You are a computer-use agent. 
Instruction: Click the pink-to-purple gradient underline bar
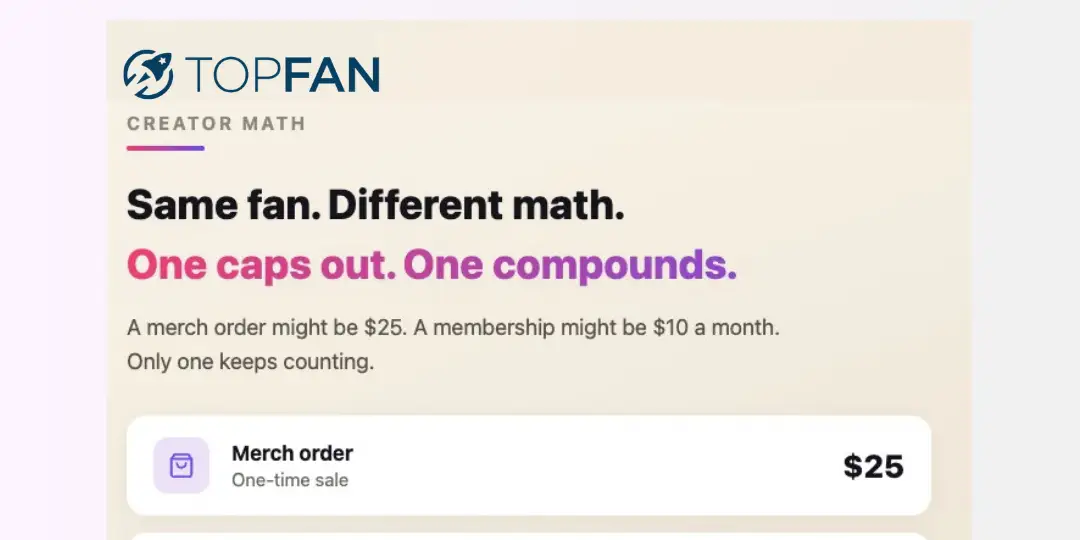click(165, 148)
